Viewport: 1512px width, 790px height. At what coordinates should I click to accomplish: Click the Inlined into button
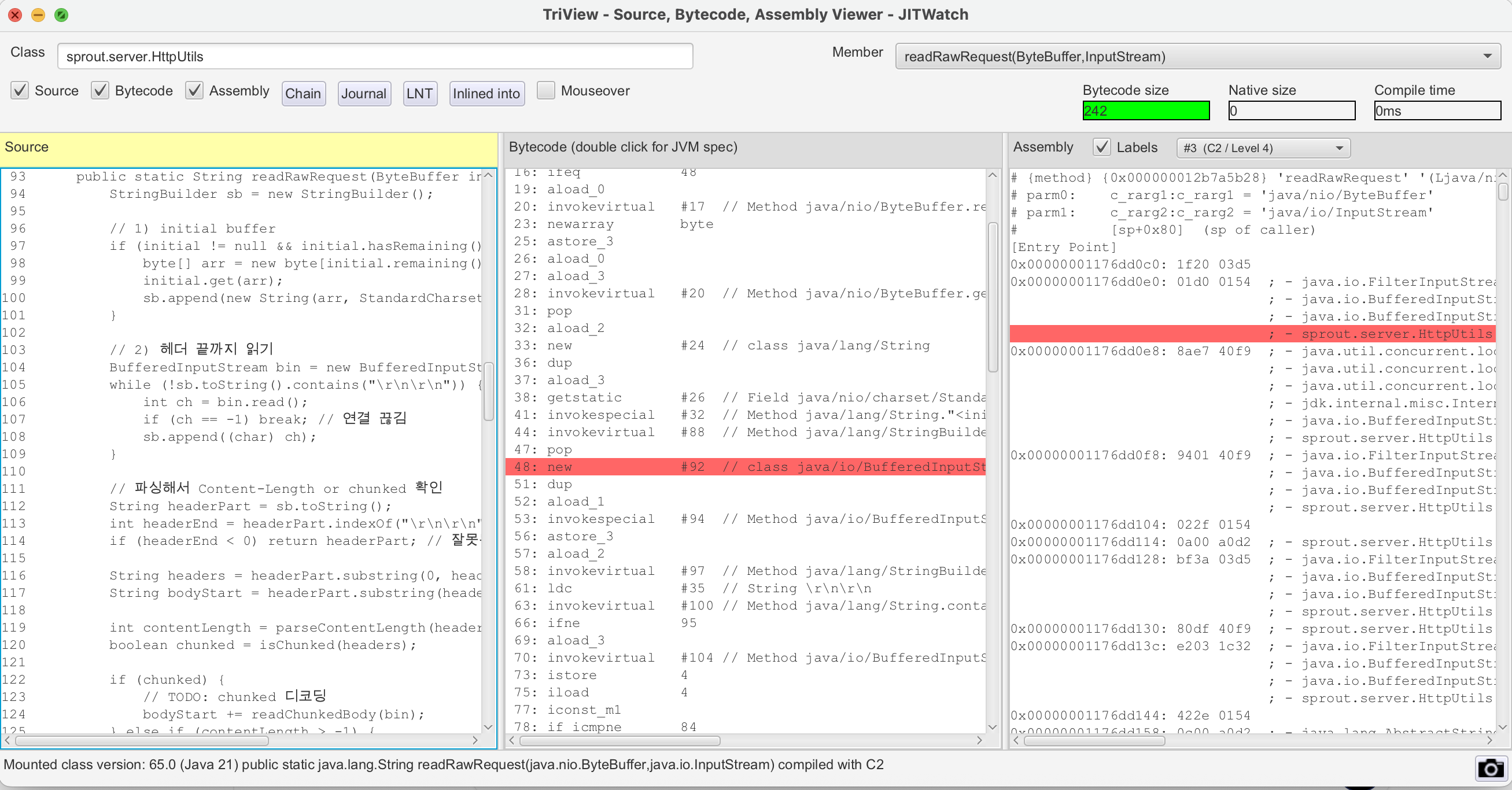(486, 93)
